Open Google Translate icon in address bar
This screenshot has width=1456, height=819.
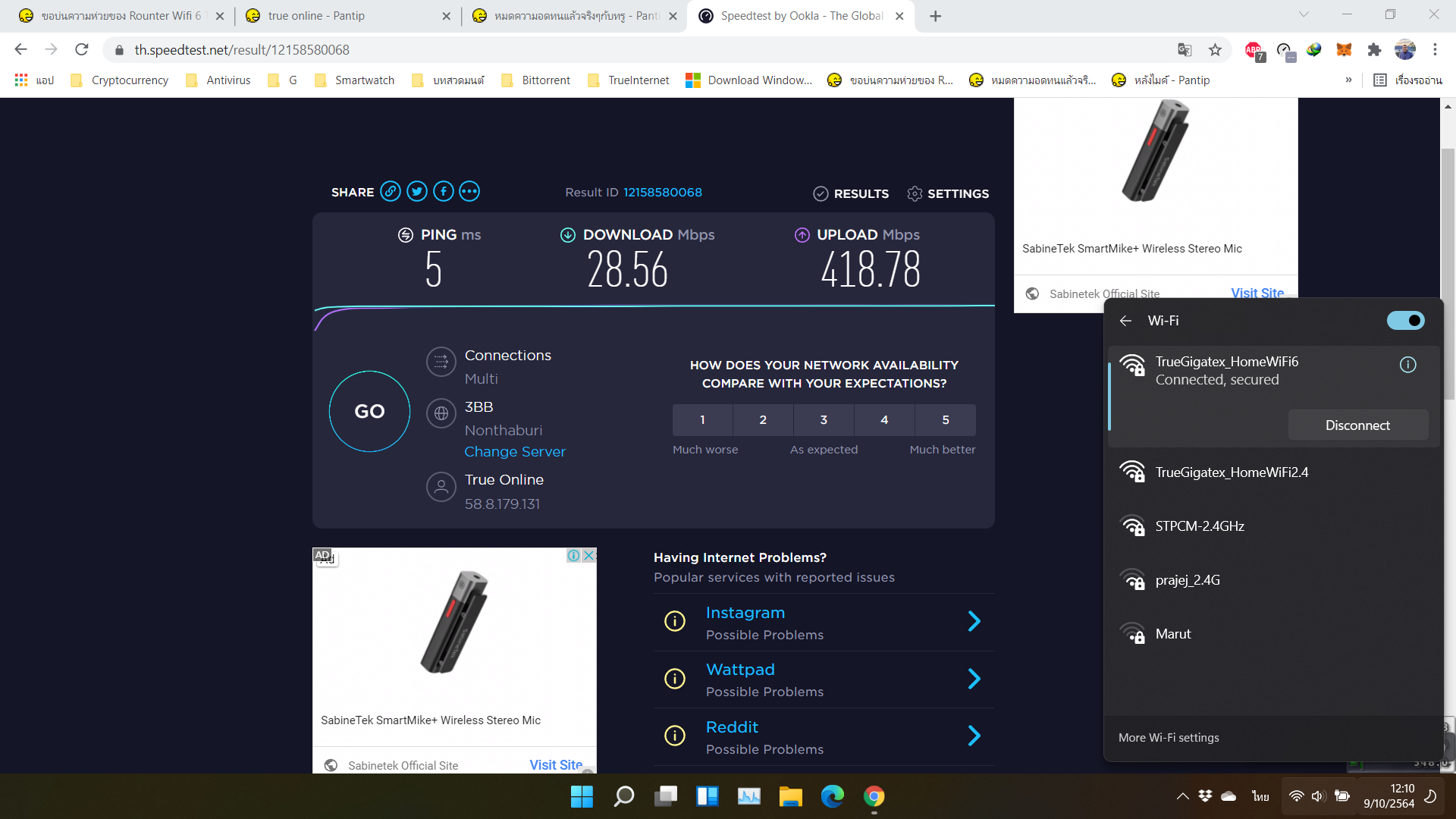tap(1185, 50)
